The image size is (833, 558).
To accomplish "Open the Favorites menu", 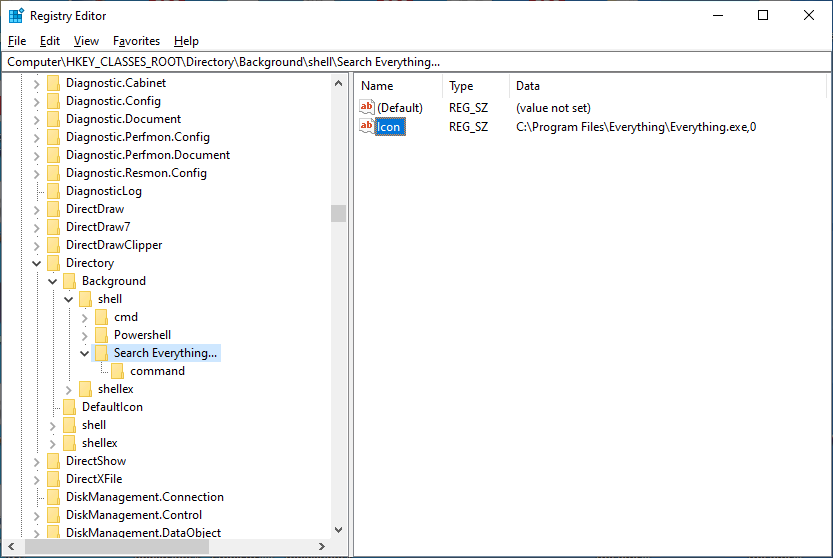I will click(x=137, y=41).
